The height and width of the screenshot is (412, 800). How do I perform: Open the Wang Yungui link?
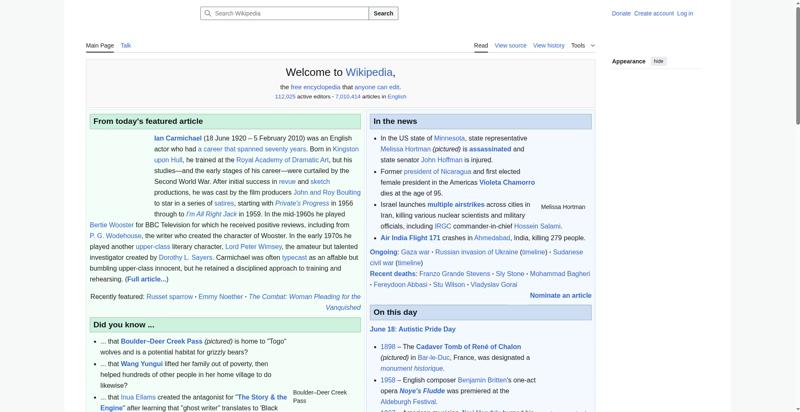tap(141, 364)
